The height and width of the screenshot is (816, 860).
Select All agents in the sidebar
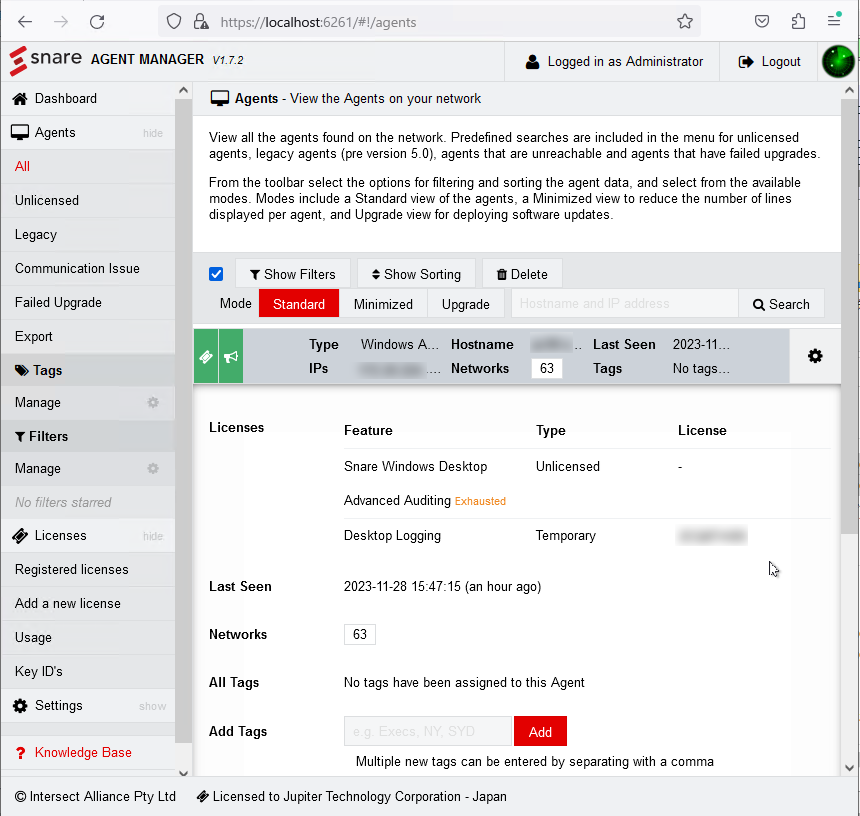pos(88,167)
